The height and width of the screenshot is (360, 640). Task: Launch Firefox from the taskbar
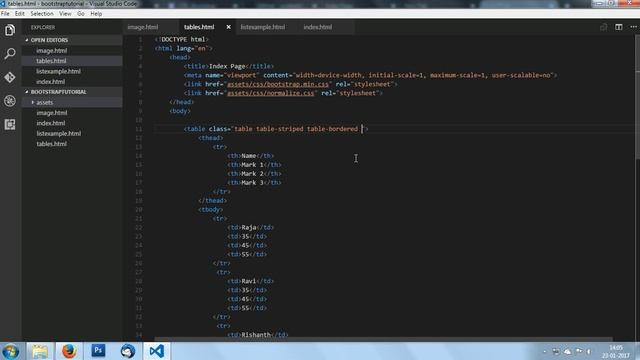(x=69, y=351)
